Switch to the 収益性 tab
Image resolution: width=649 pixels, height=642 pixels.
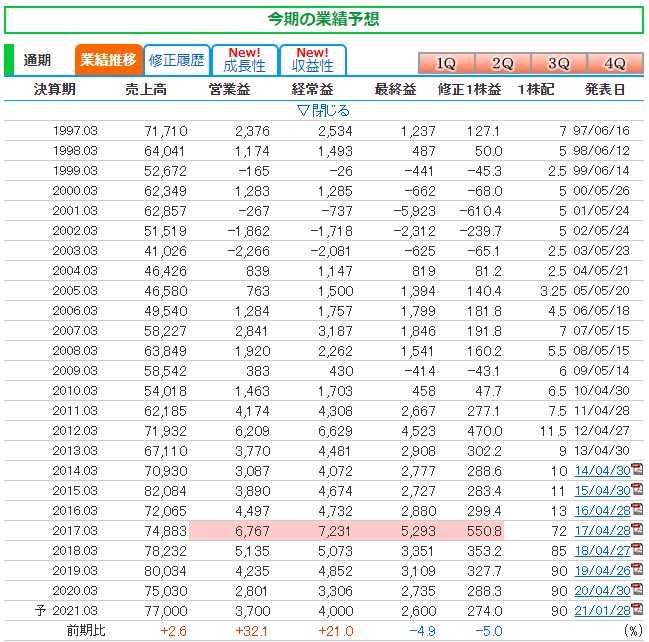313,60
